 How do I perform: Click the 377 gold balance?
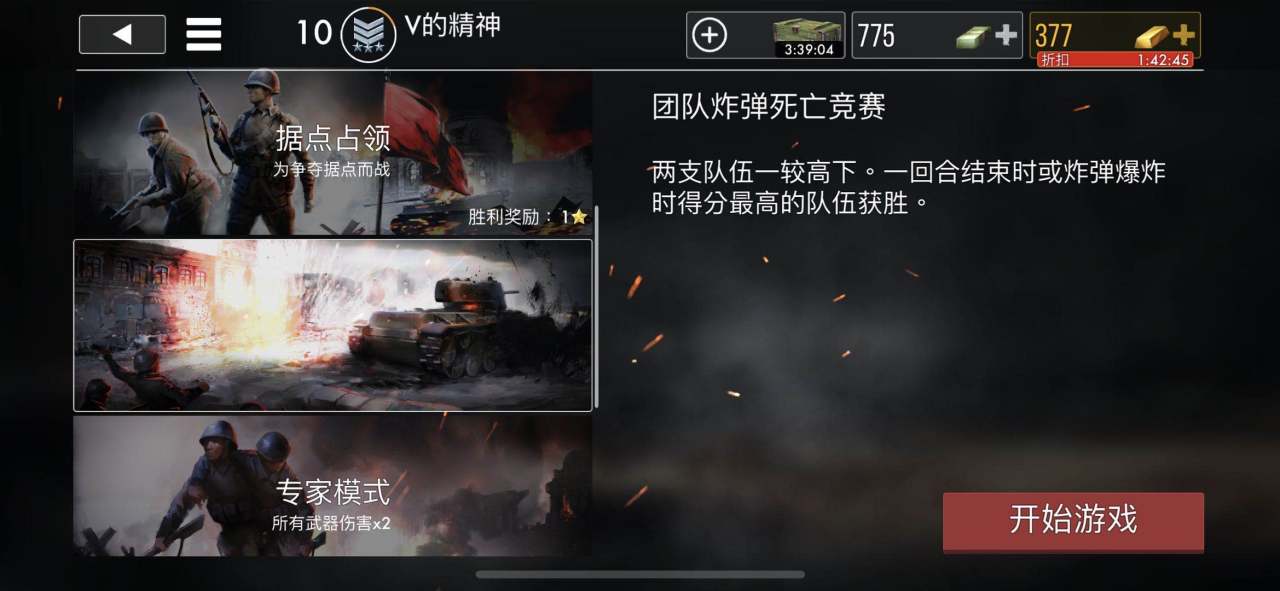pyautogui.click(x=1053, y=36)
